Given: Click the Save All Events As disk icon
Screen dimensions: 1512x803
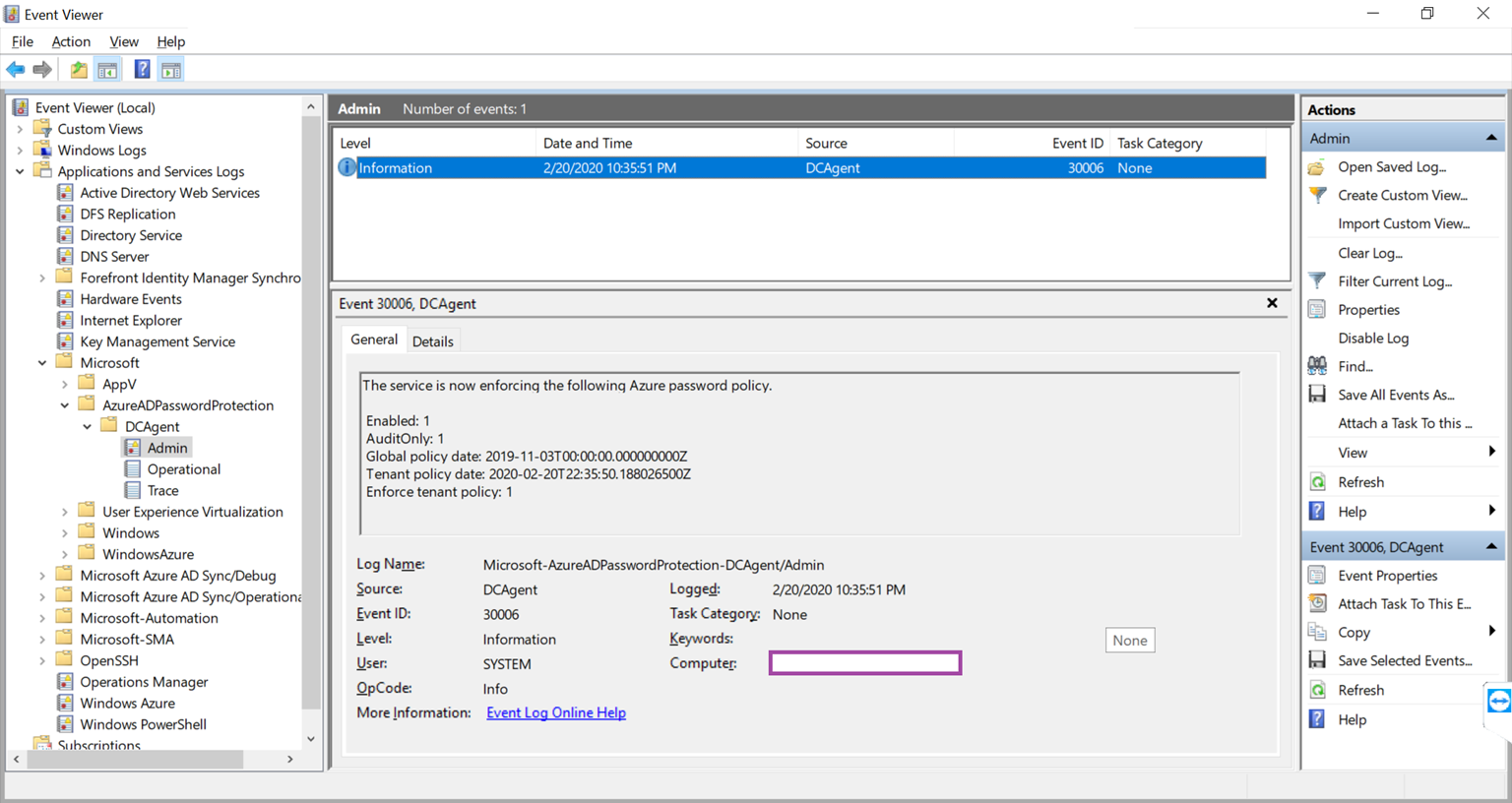Looking at the screenshot, I should tap(1317, 395).
